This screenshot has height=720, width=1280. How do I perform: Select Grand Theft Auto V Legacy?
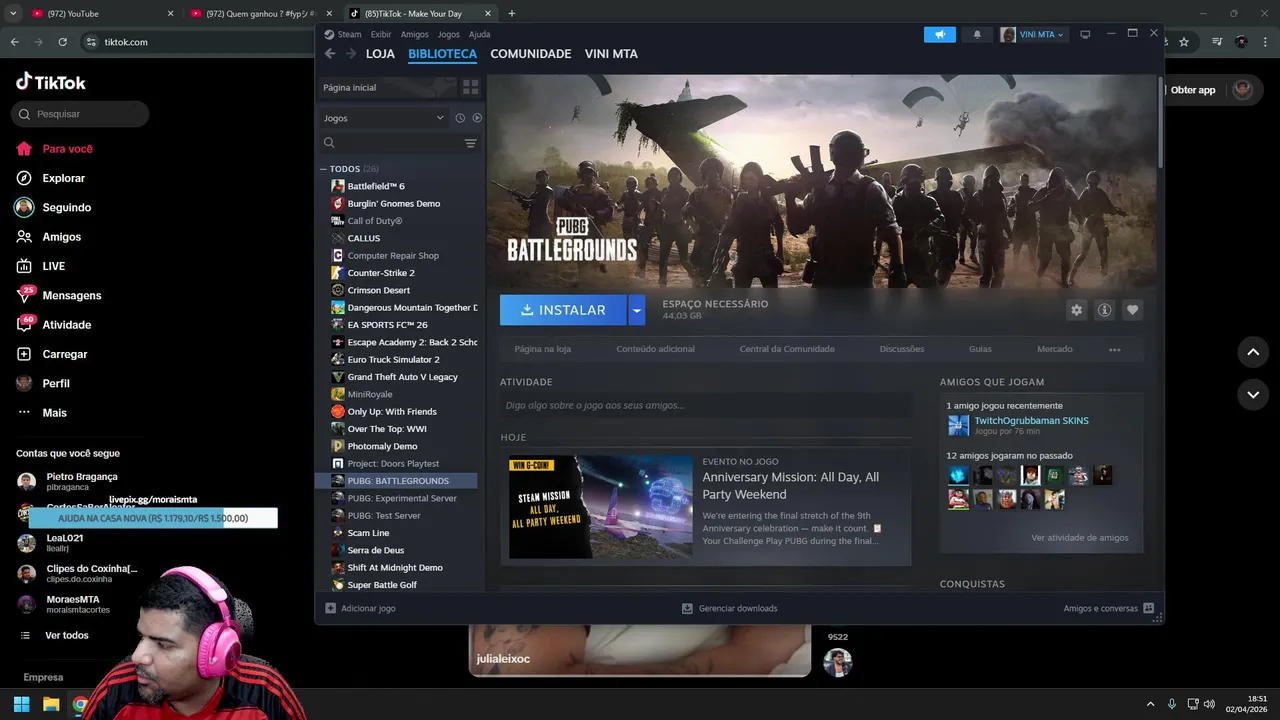pyautogui.click(x=402, y=377)
